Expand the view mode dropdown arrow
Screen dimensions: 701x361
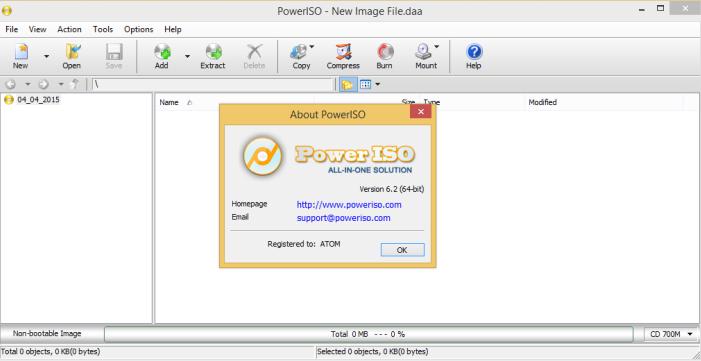tap(378, 84)
